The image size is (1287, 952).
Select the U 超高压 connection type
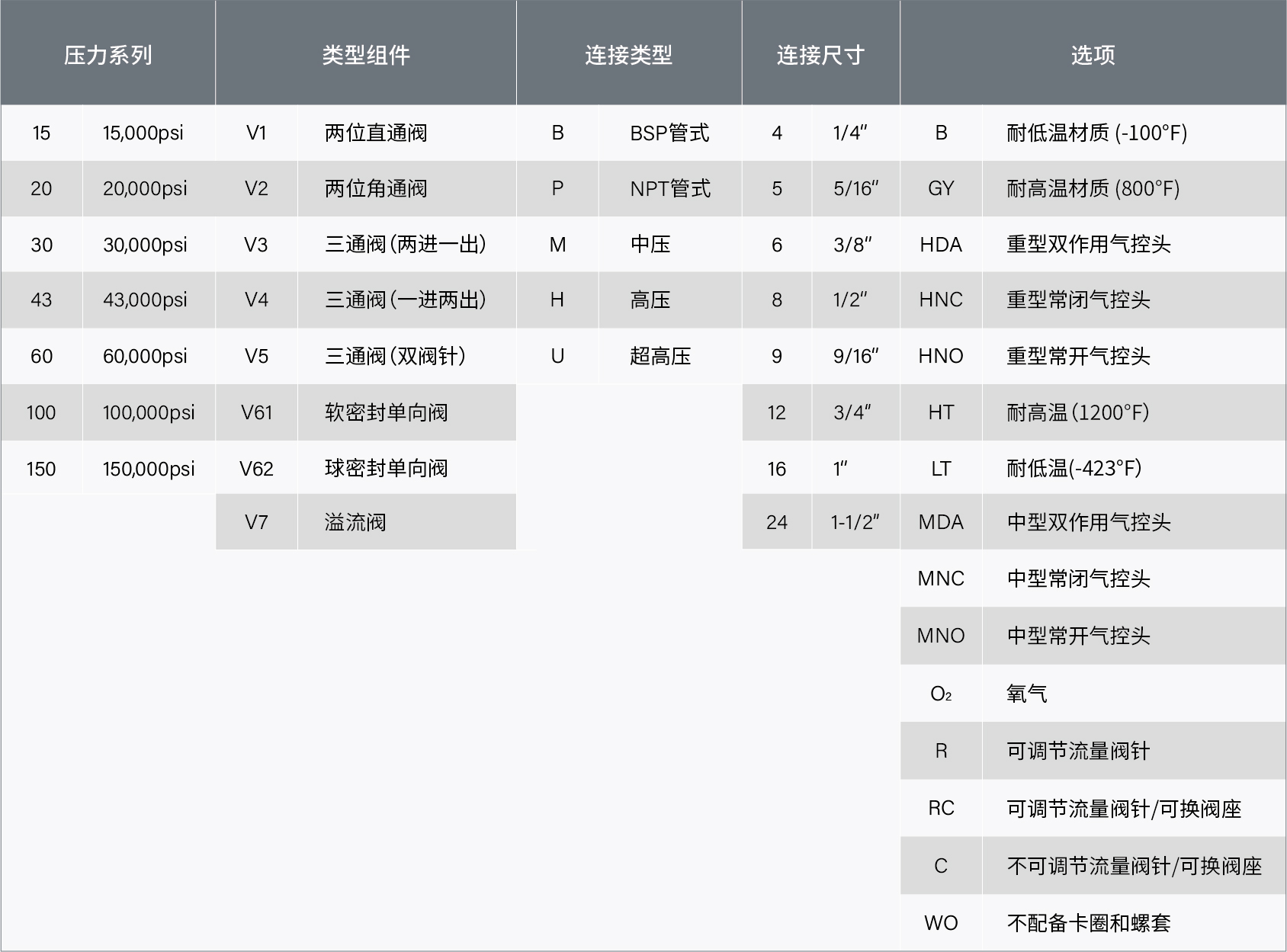pos(628,356)
